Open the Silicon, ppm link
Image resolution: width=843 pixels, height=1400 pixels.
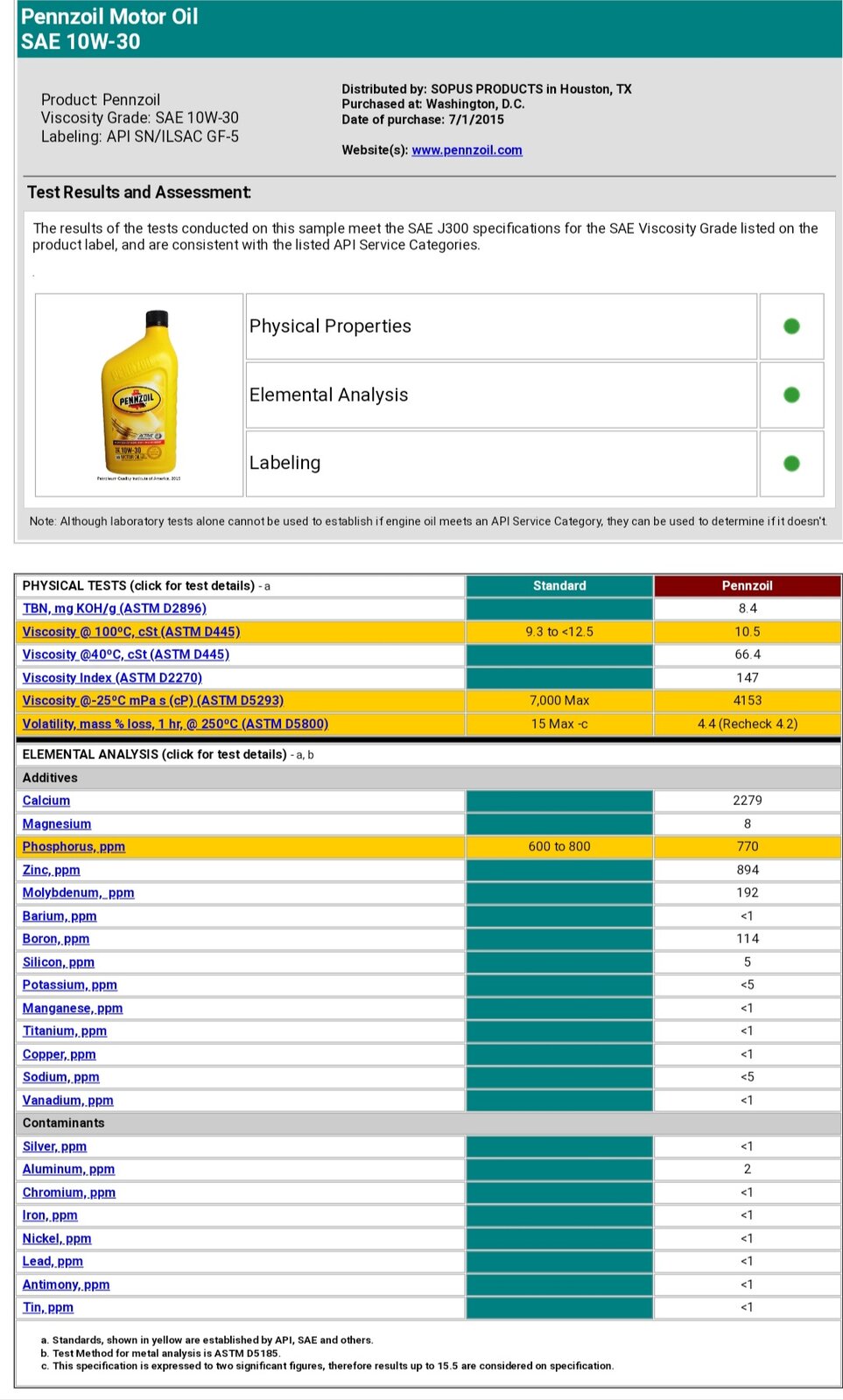pos(59,962)
